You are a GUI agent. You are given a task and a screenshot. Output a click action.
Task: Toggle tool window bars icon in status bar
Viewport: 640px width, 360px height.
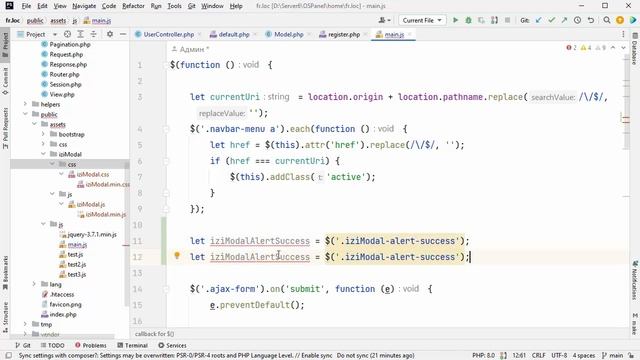point(8,356)
